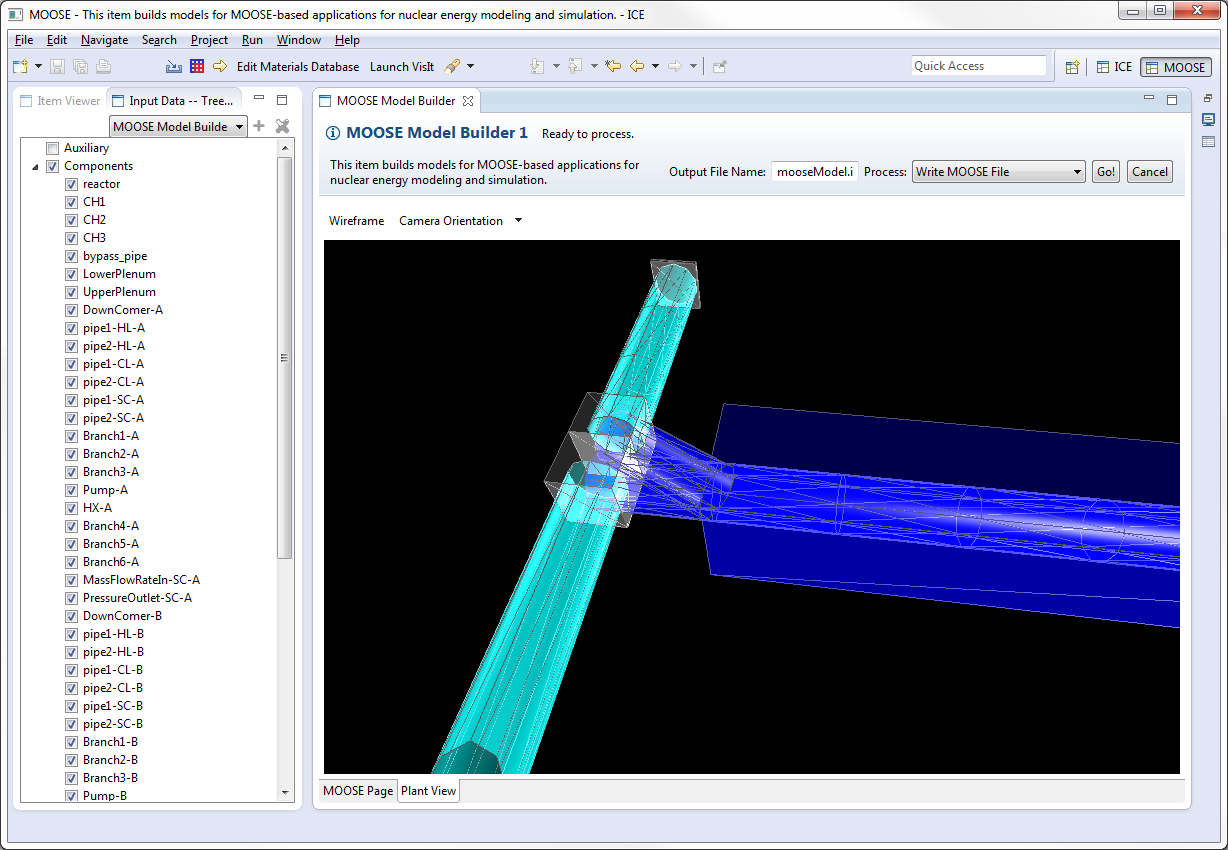Click the rocket launch icon

[x=452, y=67]
